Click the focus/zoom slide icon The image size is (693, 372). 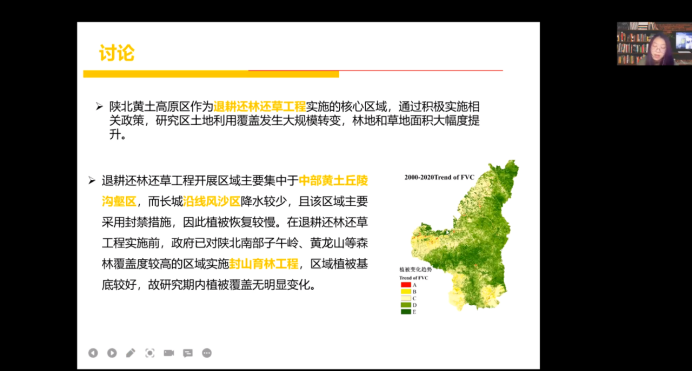click(150, 353)
